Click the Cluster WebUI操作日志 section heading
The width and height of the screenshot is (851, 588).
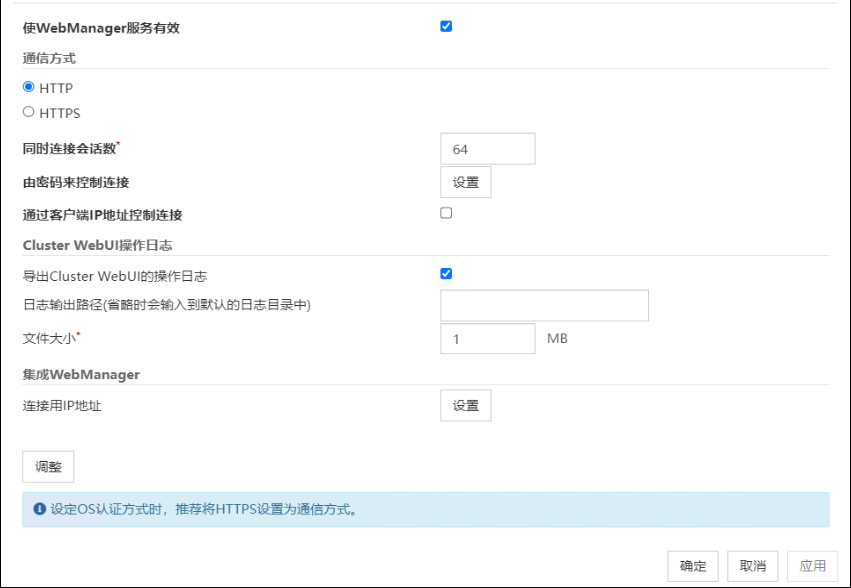(x=92, y=245)
